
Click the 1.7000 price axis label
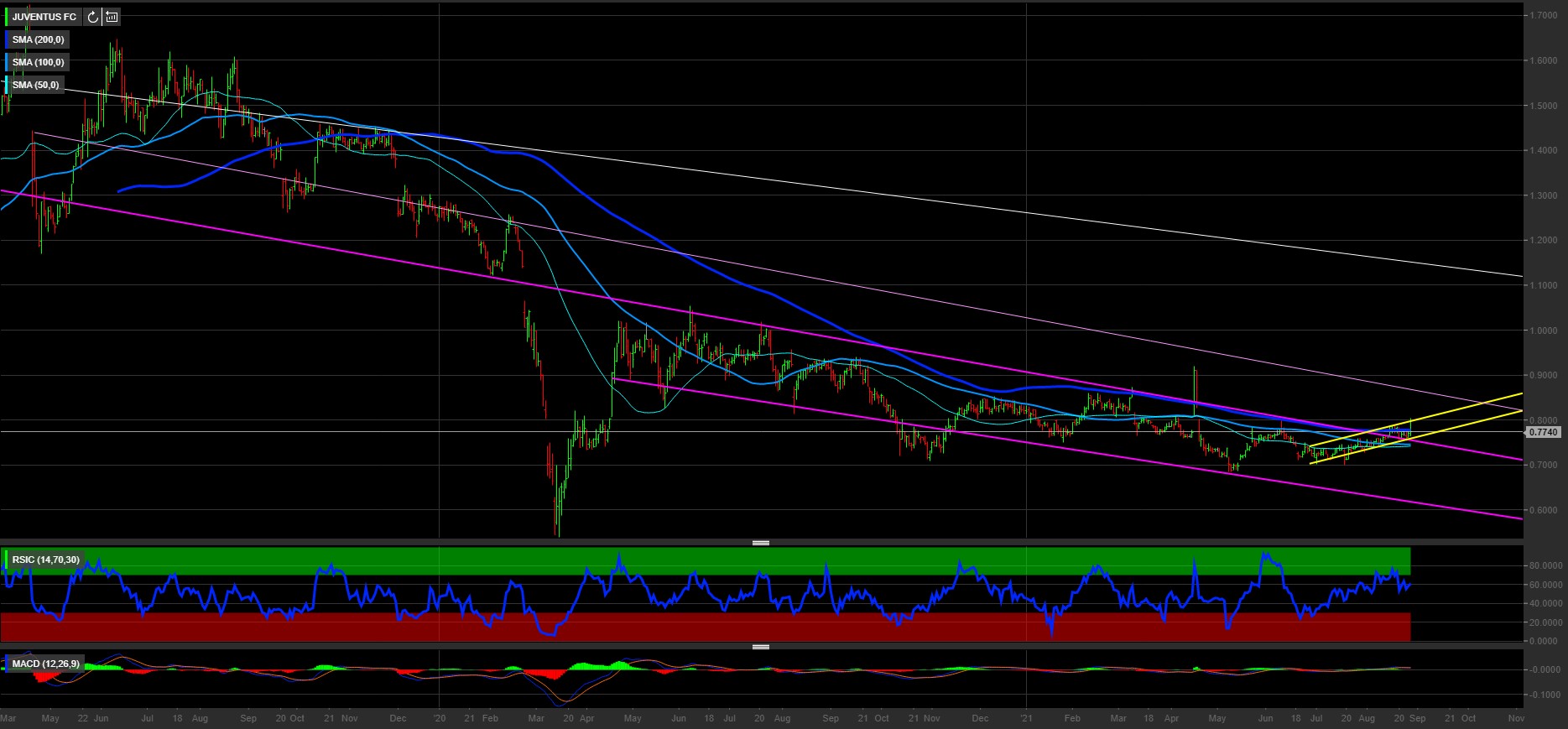[1544, 16]
